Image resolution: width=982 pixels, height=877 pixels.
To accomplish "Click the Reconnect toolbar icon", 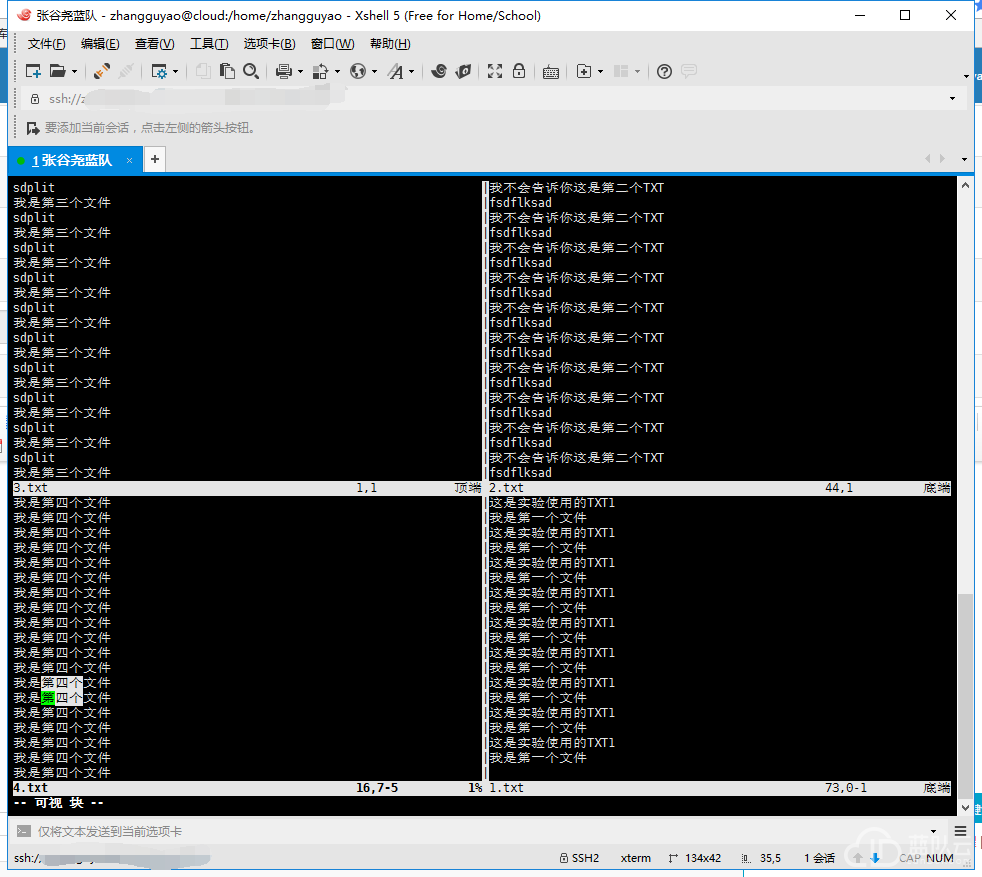I will [101, 71].
